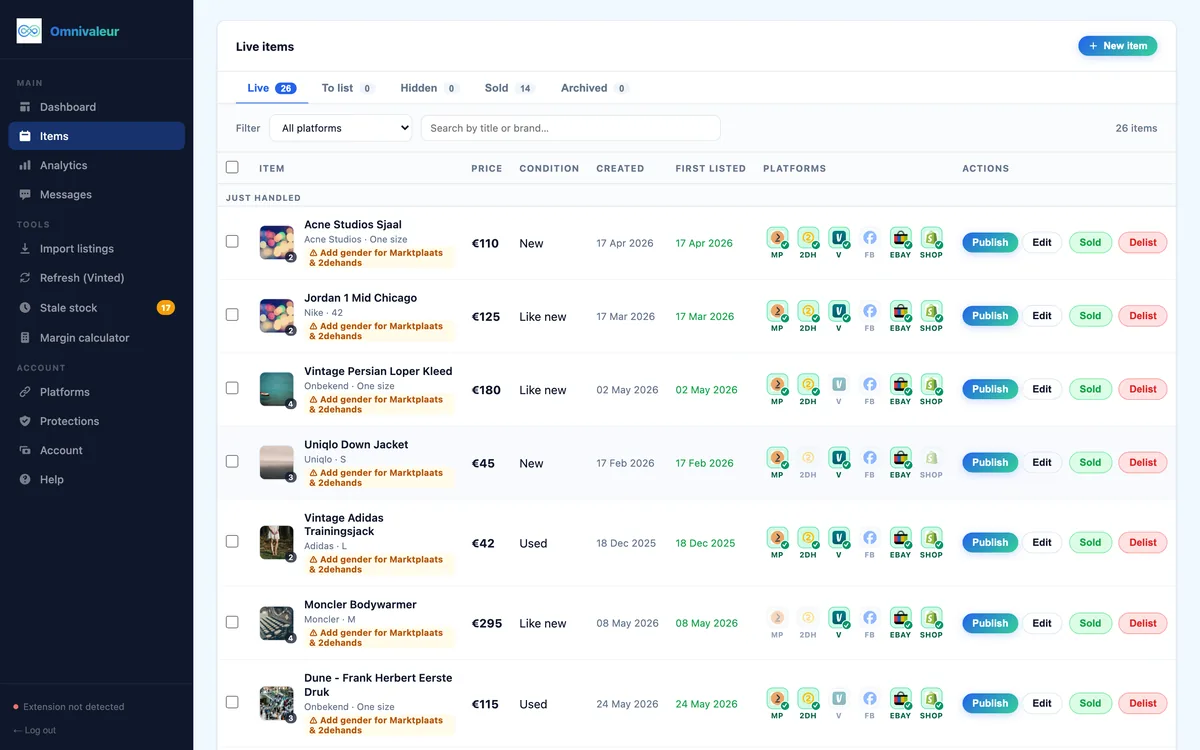Click the New item button
Image resolution: width=1200 pixels, height=750 pixels.
[1117, 46]
